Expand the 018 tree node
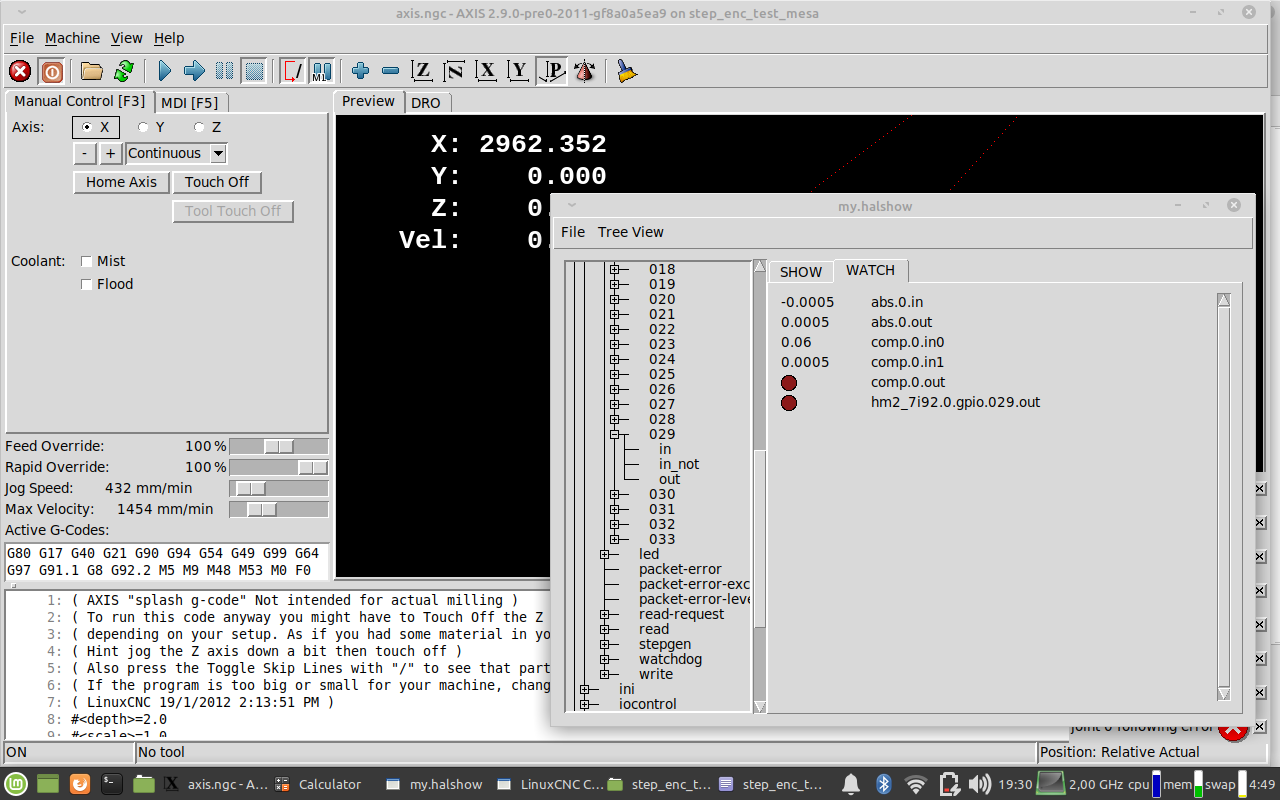This screenshot has width=1280, height=800. pyautogui.click(x=614, y=269)
